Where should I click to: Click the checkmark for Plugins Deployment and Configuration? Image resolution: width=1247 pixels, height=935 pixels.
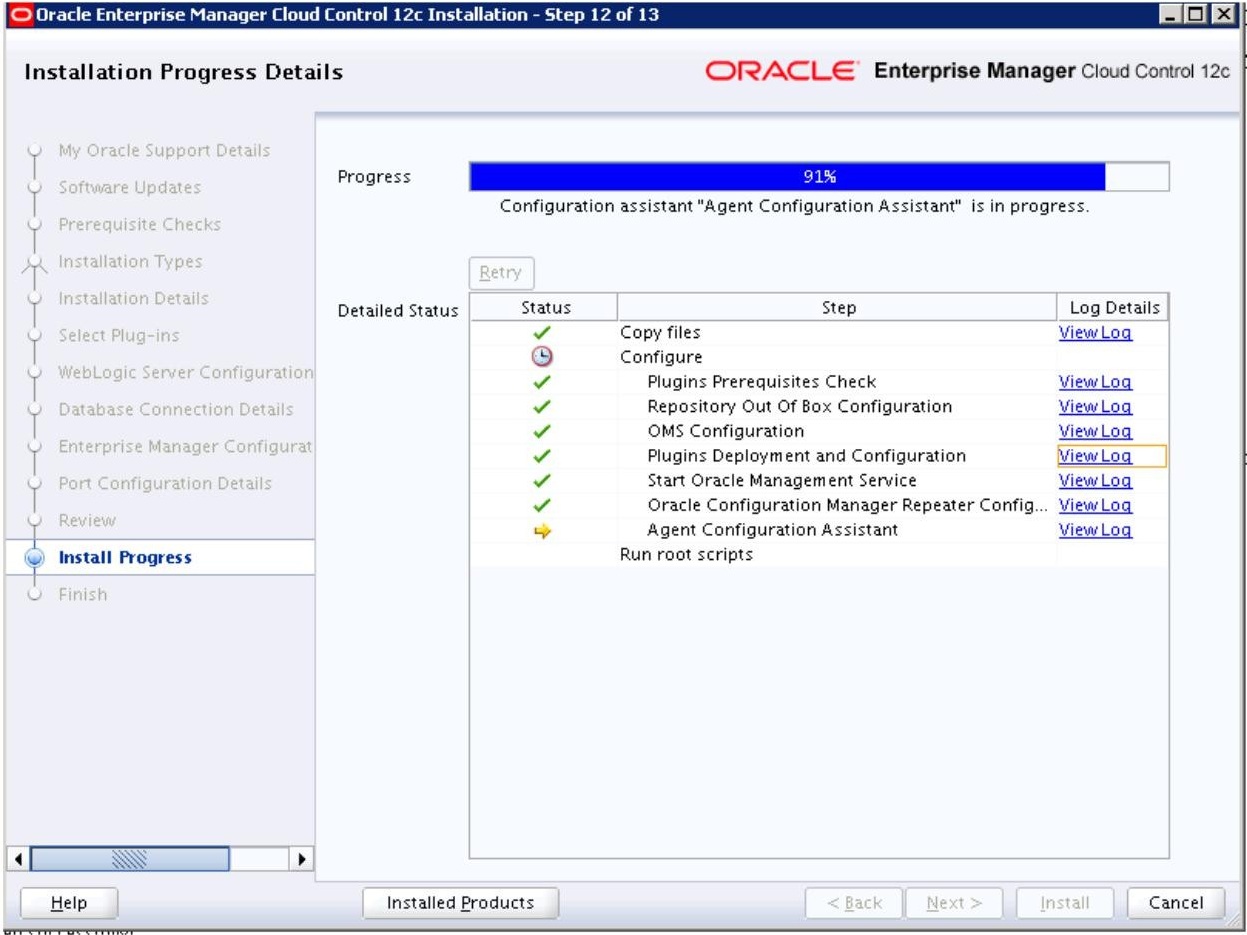pos(544,456)
